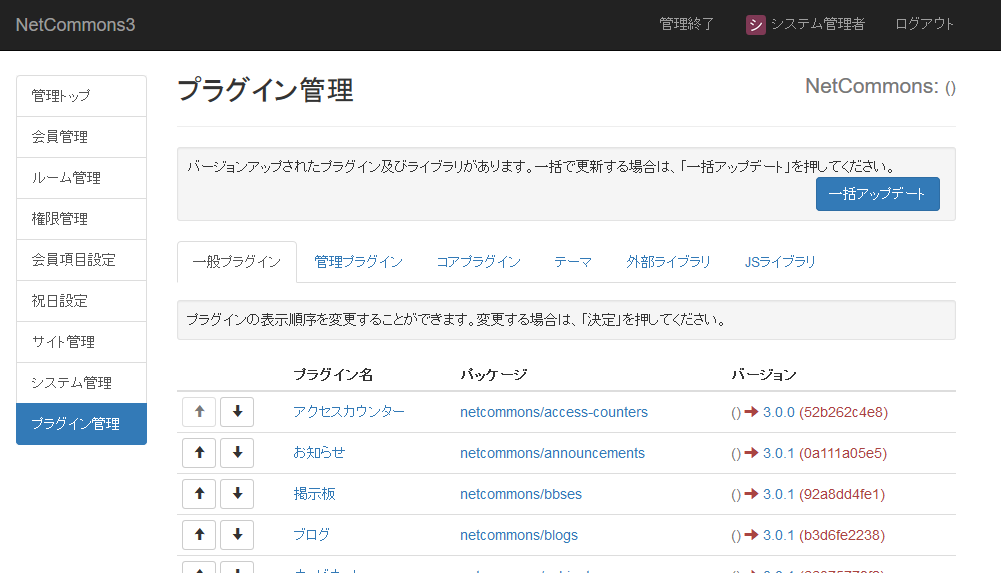Open ルーム管理 in sidebar
This screenshot has width=1001, height=573.
(x=82, y=177)
